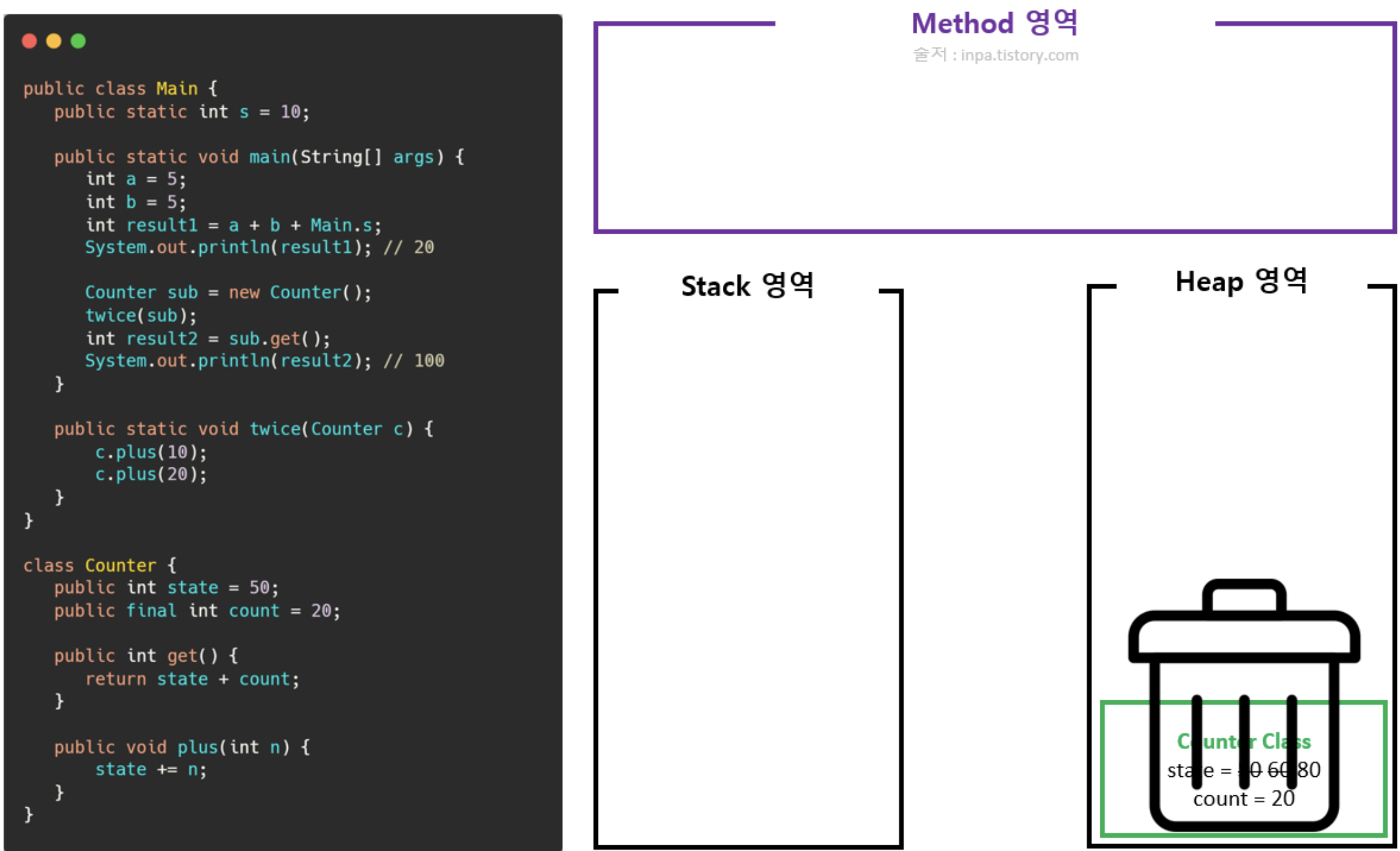The height and width of the screenshot is (851, 1400).
Task: Click the 'public class Main' code line
Action: 120,88
